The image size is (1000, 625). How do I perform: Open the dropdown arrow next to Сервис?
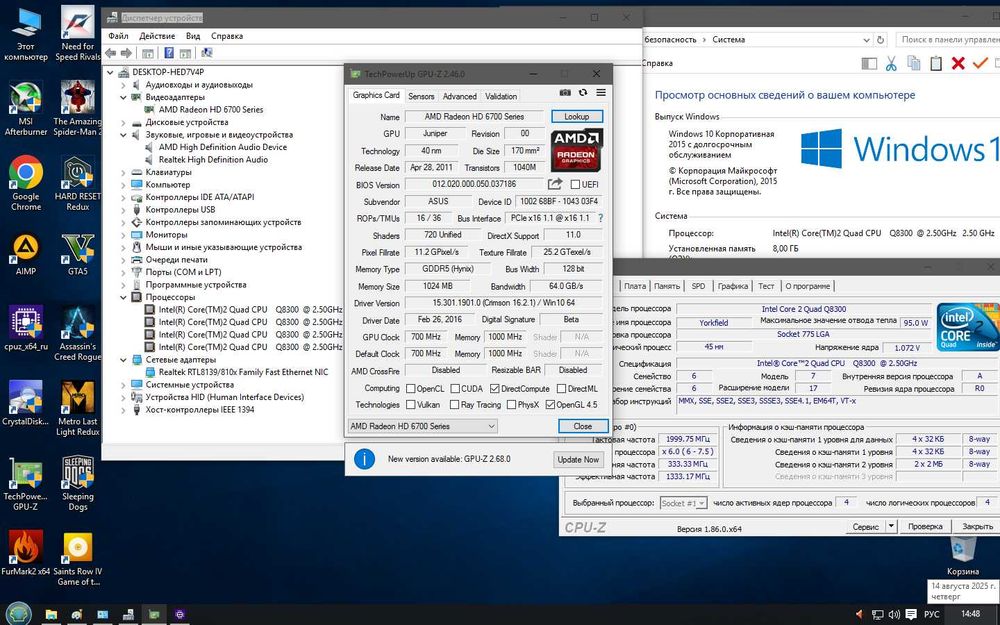point(892,527)
